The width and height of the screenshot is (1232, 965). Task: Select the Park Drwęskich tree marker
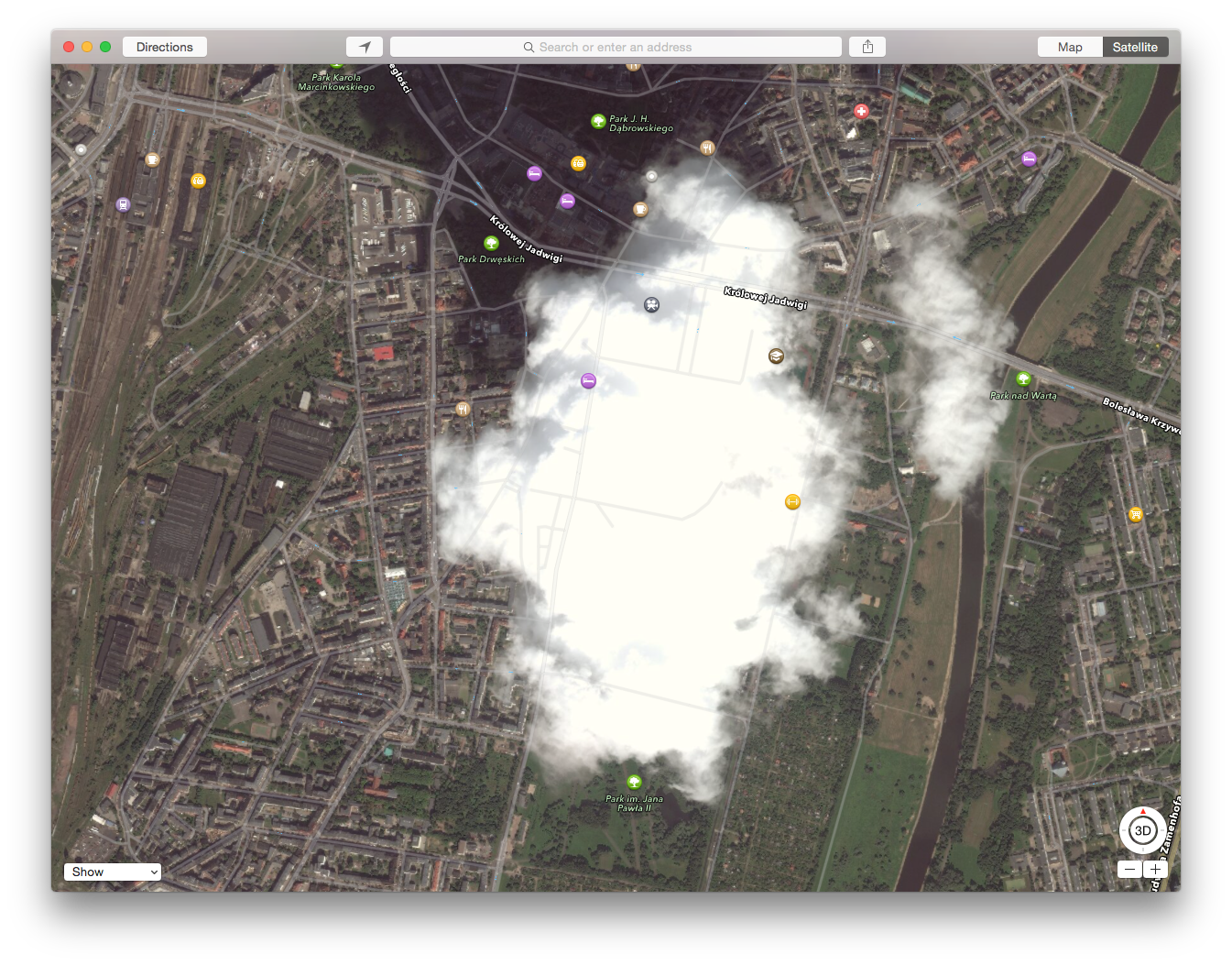[x=491, y=243]
